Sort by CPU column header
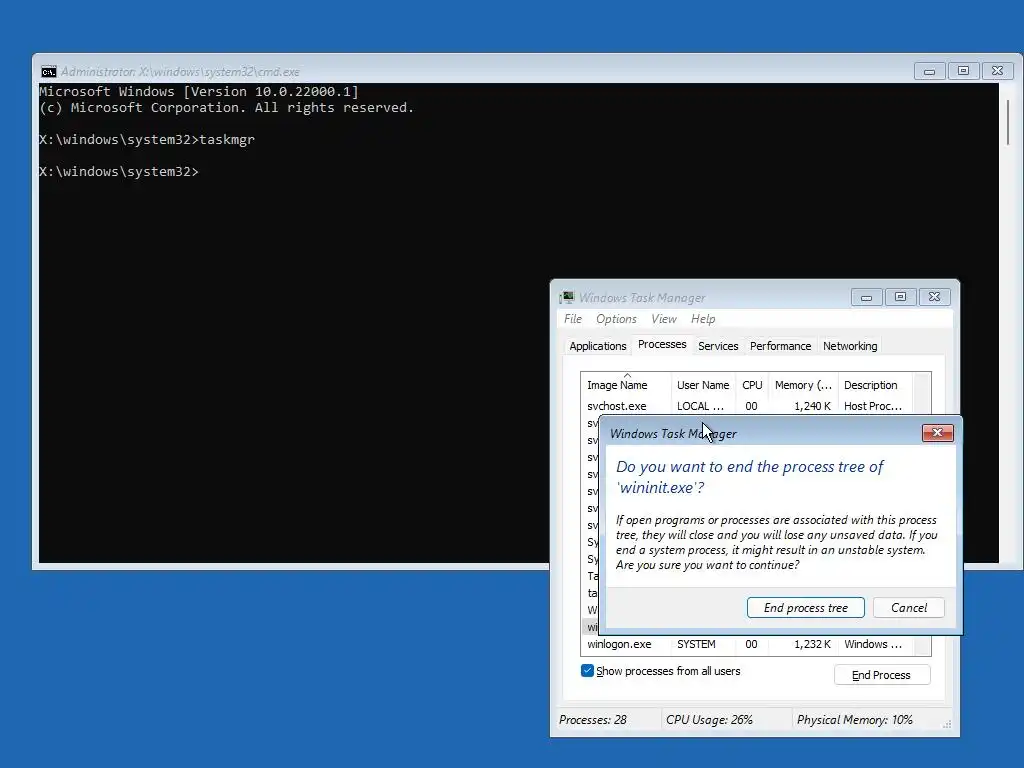 click(752, 385)
